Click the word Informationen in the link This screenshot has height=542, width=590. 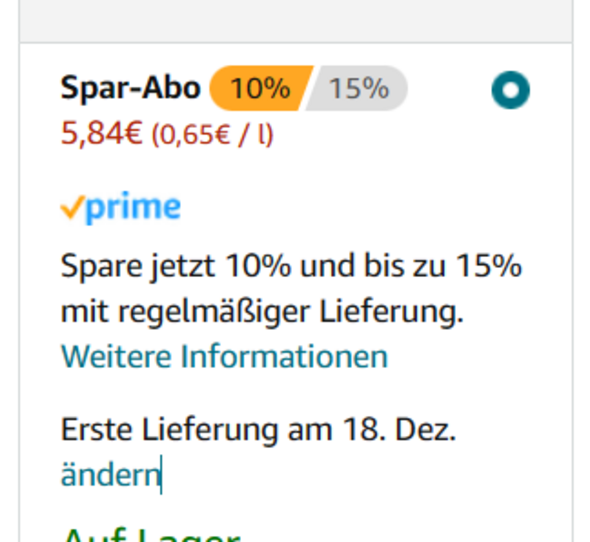click(284, 356)
